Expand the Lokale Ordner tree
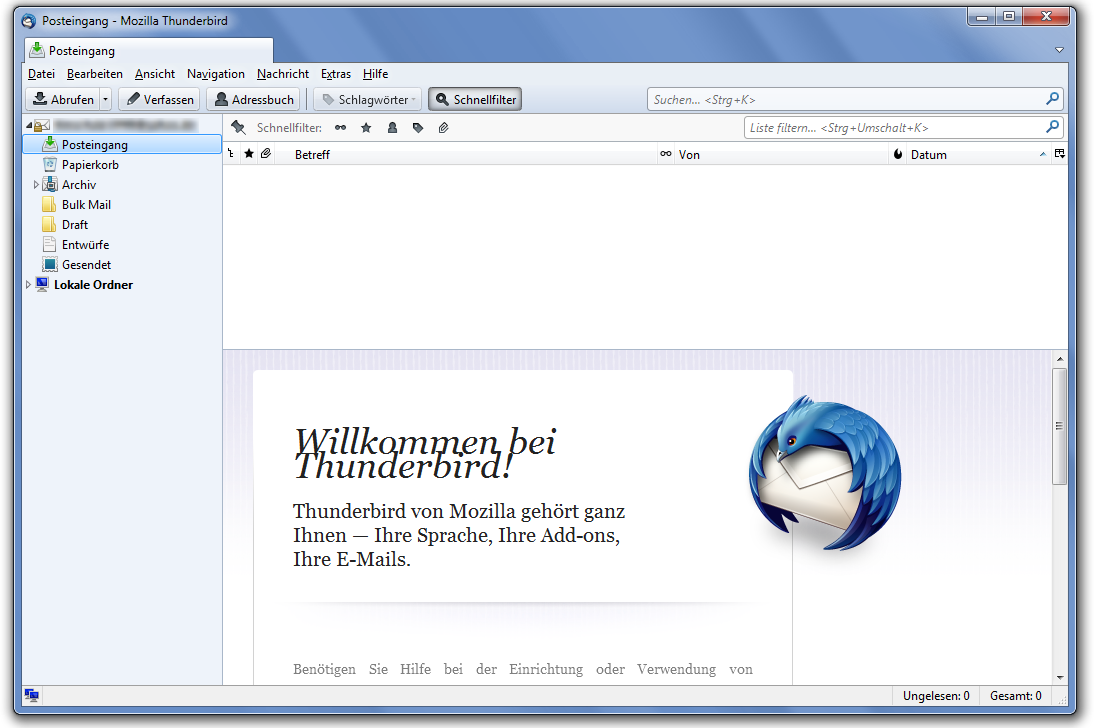The width and height of the screenshot is (1094, 728). (x=28, y=285)
